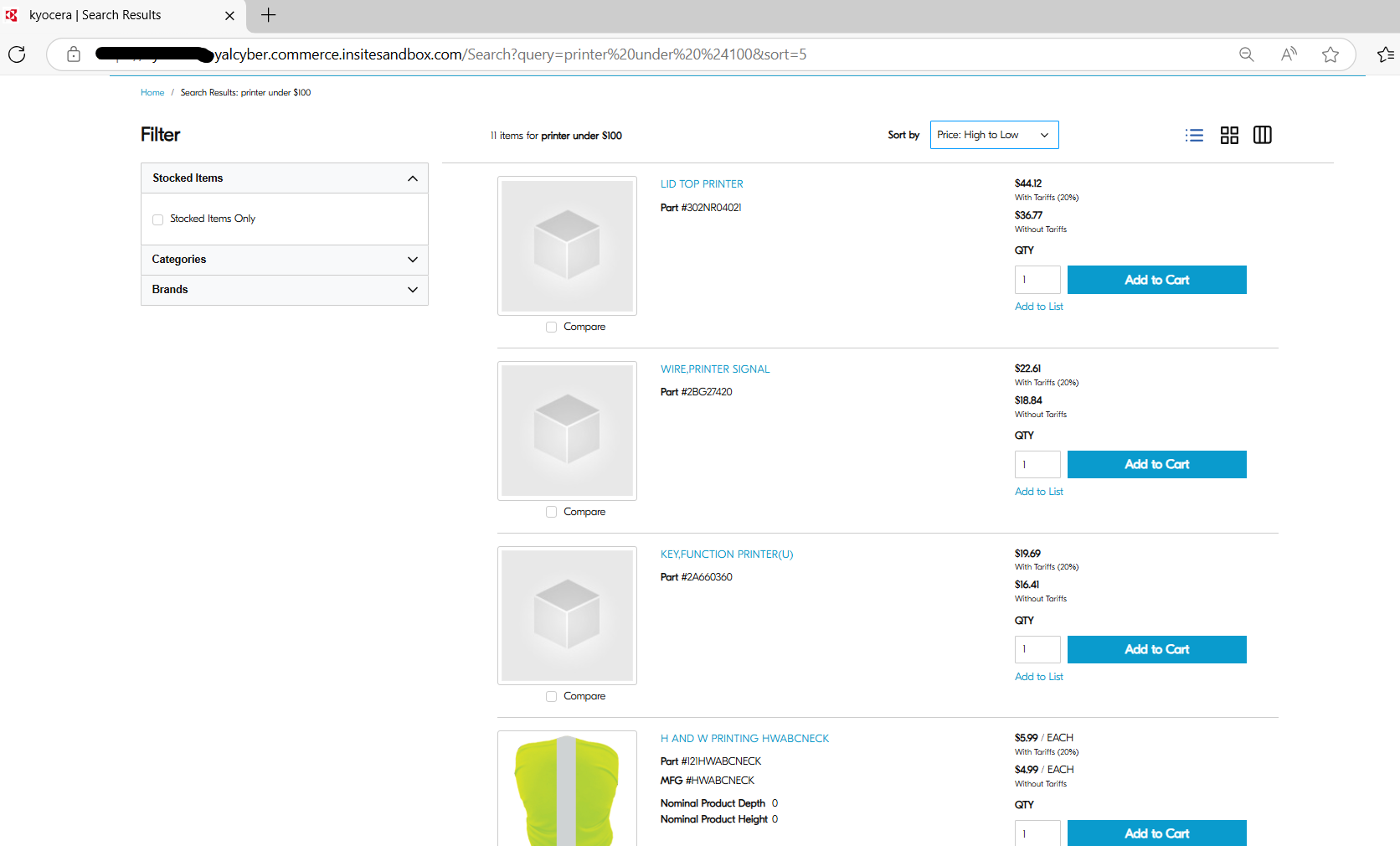Open the Sort by dropdown

click(x=994, y=135)
